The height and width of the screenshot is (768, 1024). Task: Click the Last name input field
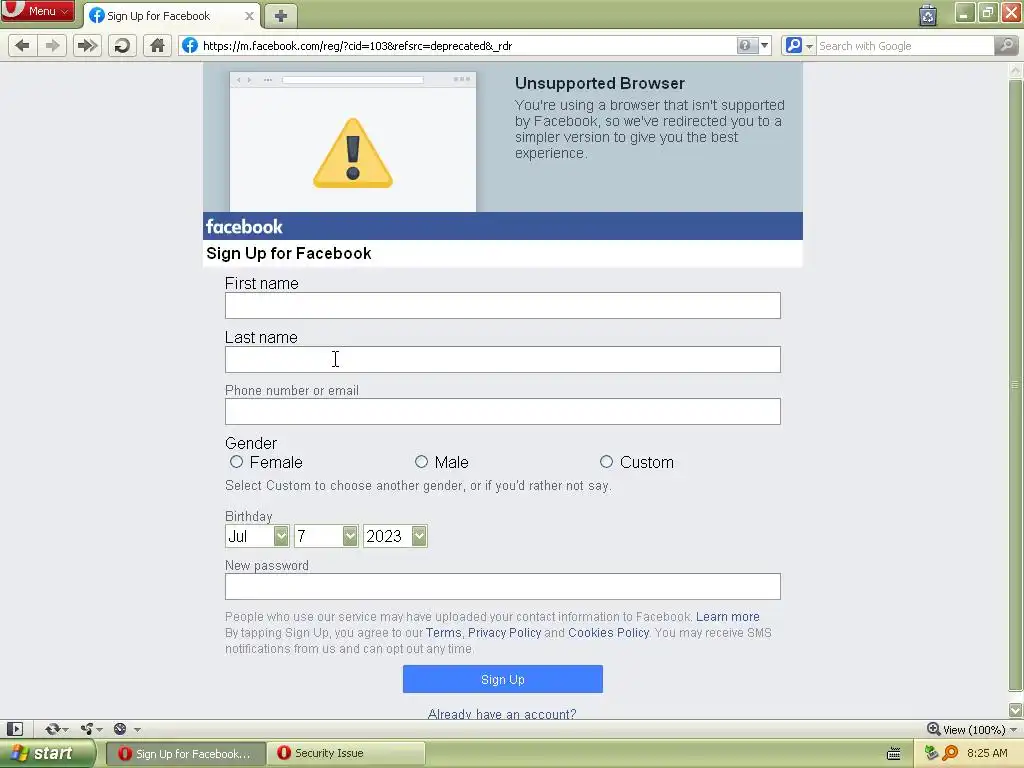tap(502, 360)
